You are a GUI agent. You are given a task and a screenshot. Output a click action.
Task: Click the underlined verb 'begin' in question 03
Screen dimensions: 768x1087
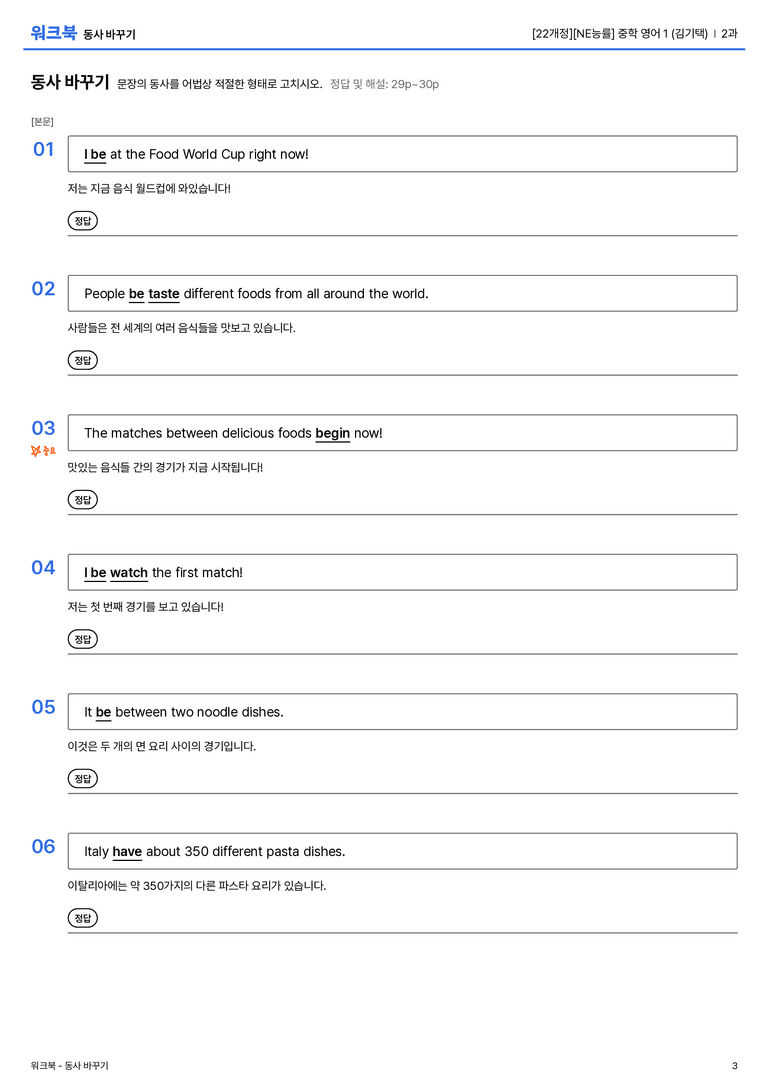333,433
